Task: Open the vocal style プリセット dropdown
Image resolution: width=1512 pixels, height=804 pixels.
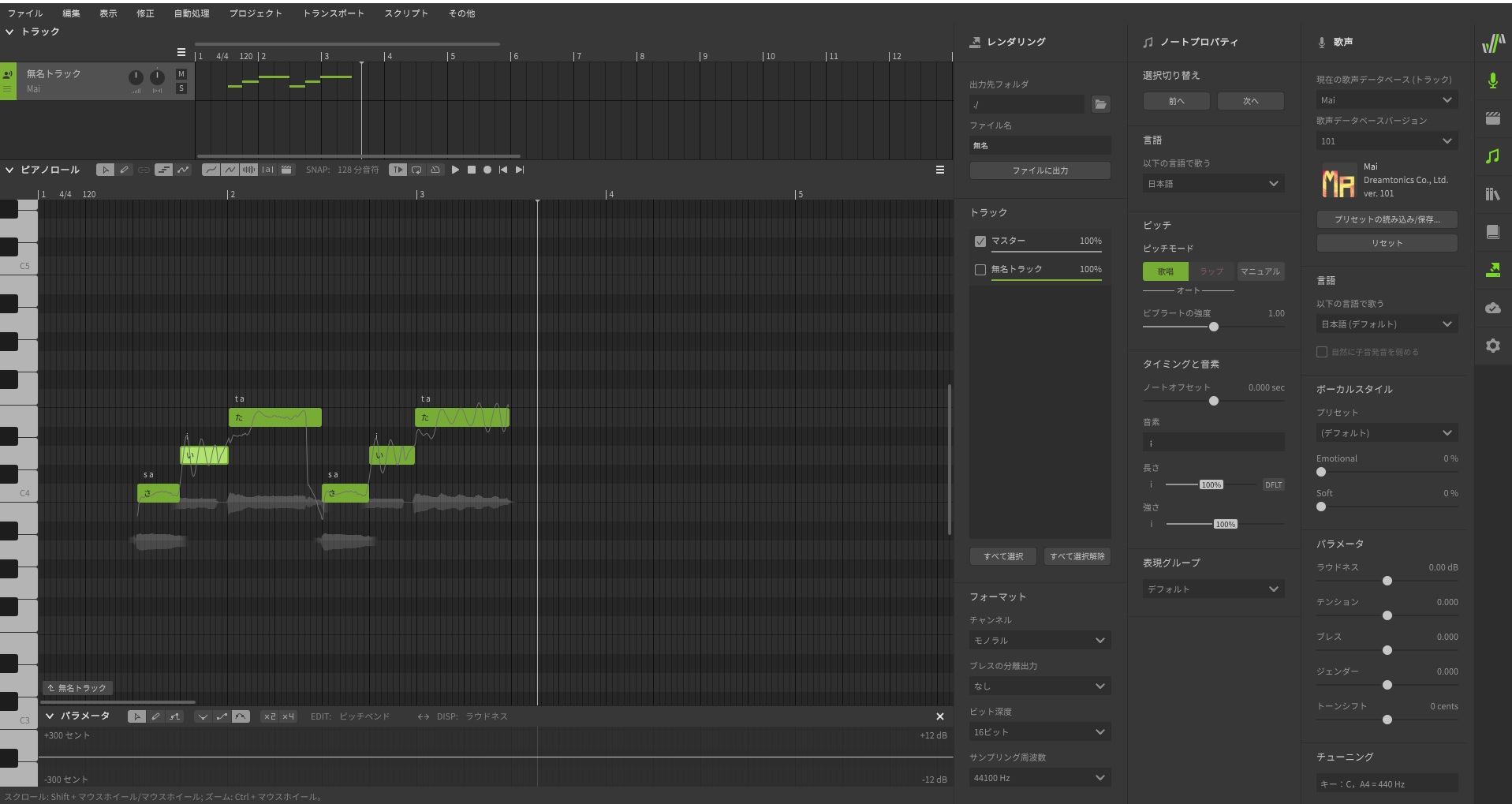Action: [1387, 433]
